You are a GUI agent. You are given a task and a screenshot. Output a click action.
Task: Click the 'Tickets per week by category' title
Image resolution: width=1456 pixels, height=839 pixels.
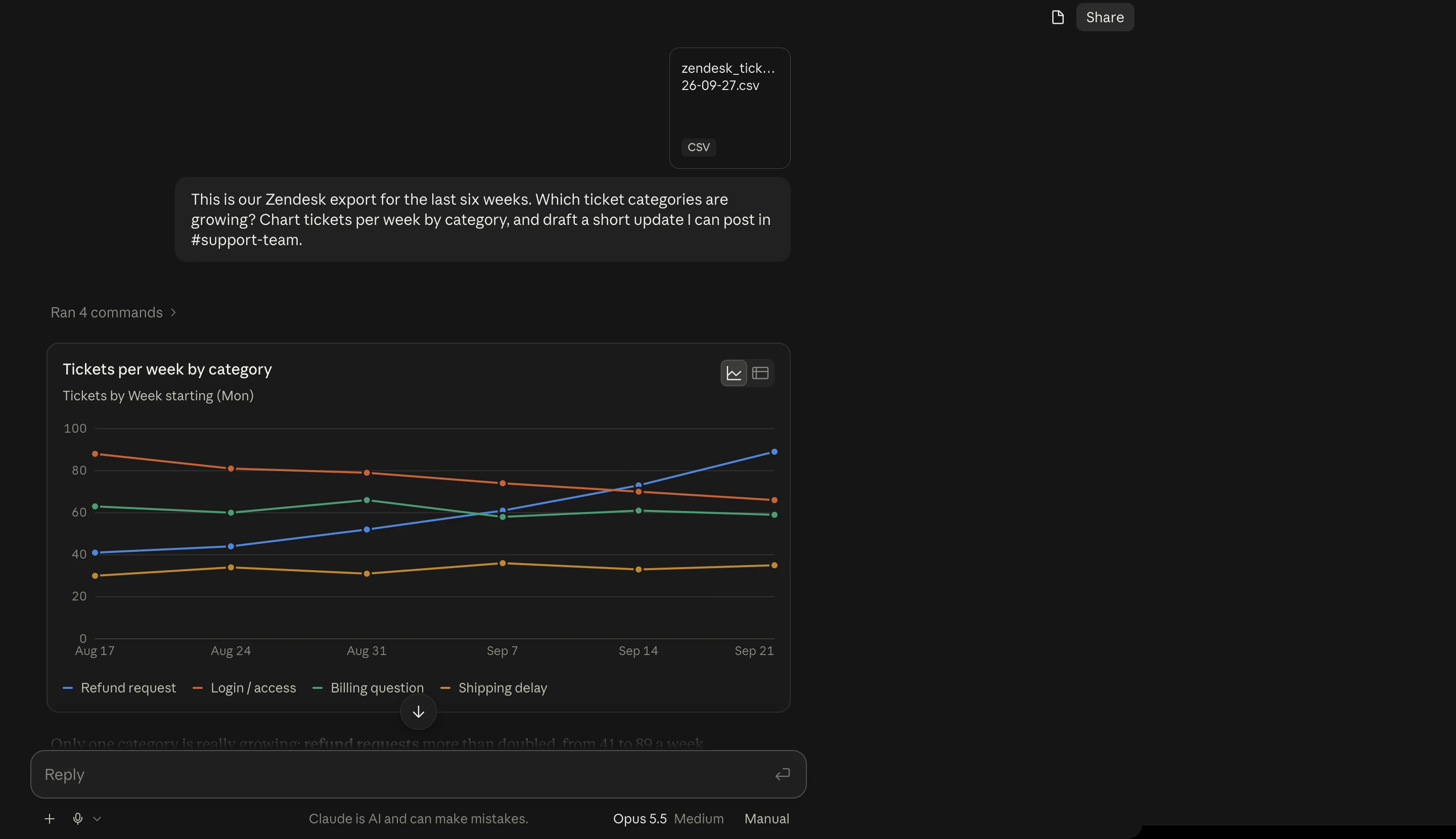[167, 369]
